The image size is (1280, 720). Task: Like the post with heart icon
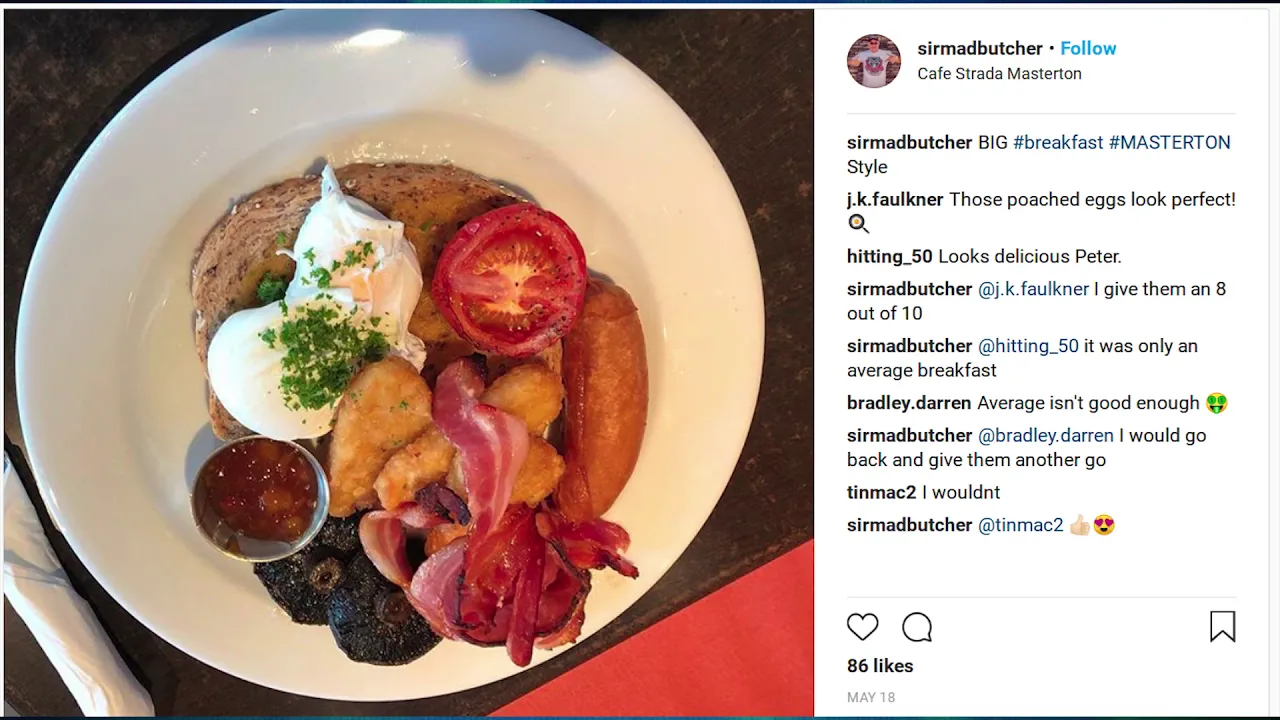[x=862, y=627]
